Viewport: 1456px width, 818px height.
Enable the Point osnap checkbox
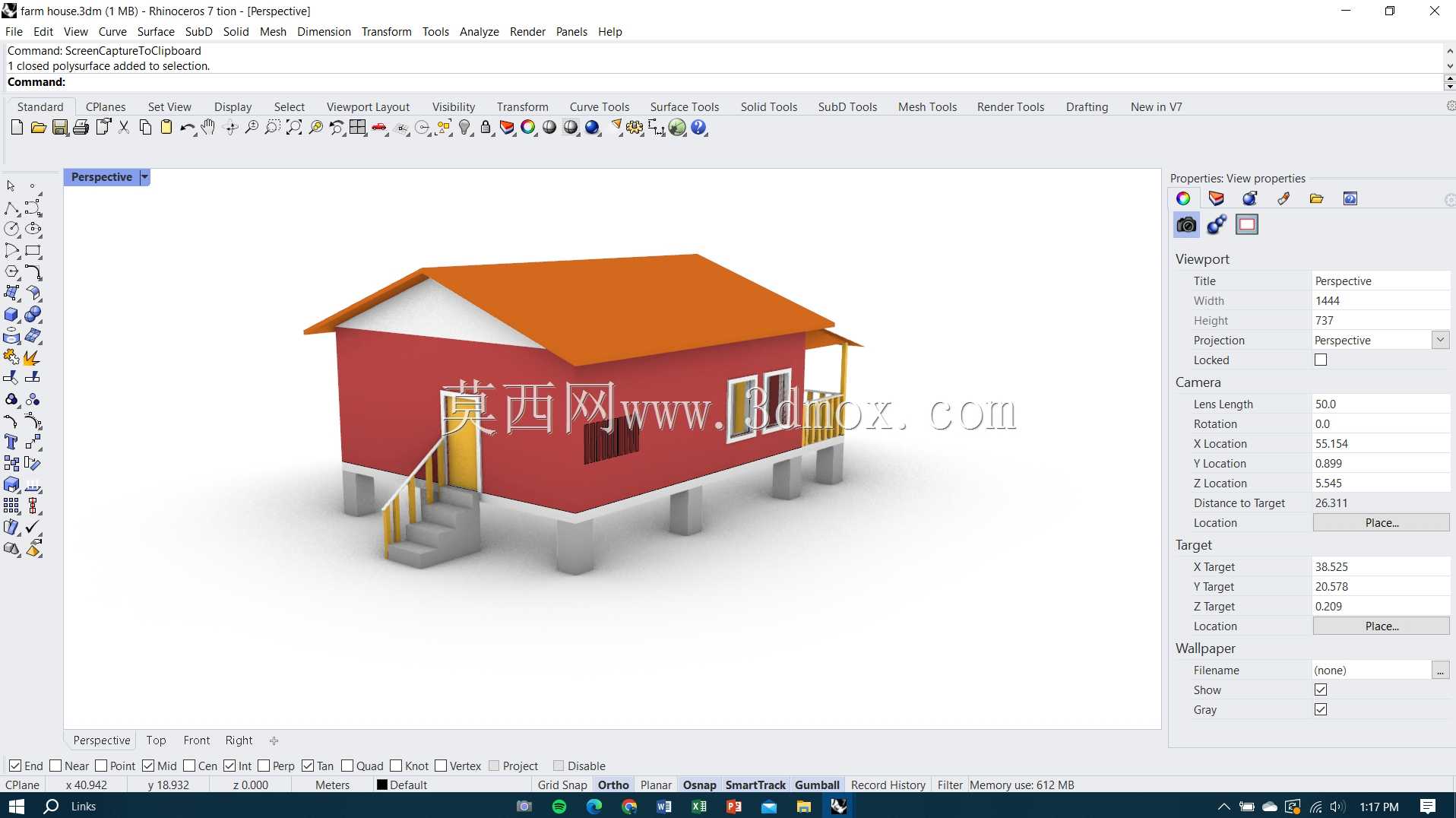click(101, 766)
